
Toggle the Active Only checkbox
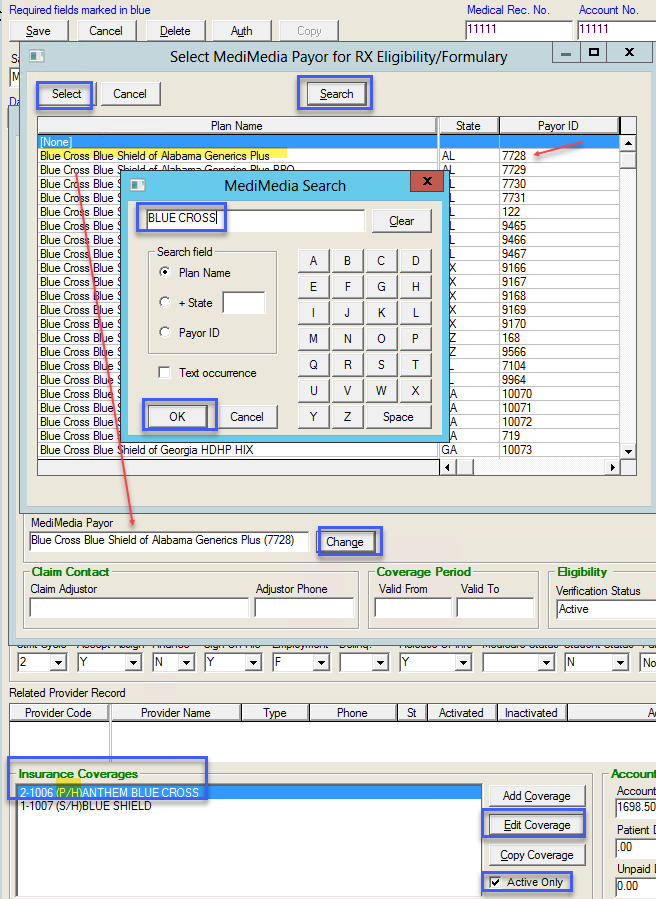[496, 882]
